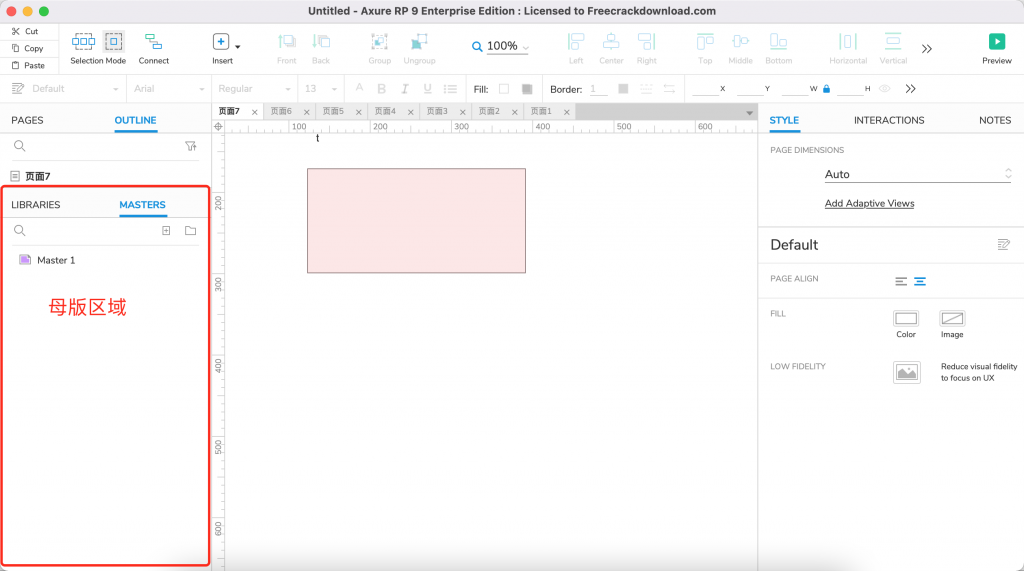Click the Add Folder icon in Masters
This screenshot has width=1024, height=571.
[190, 231]
